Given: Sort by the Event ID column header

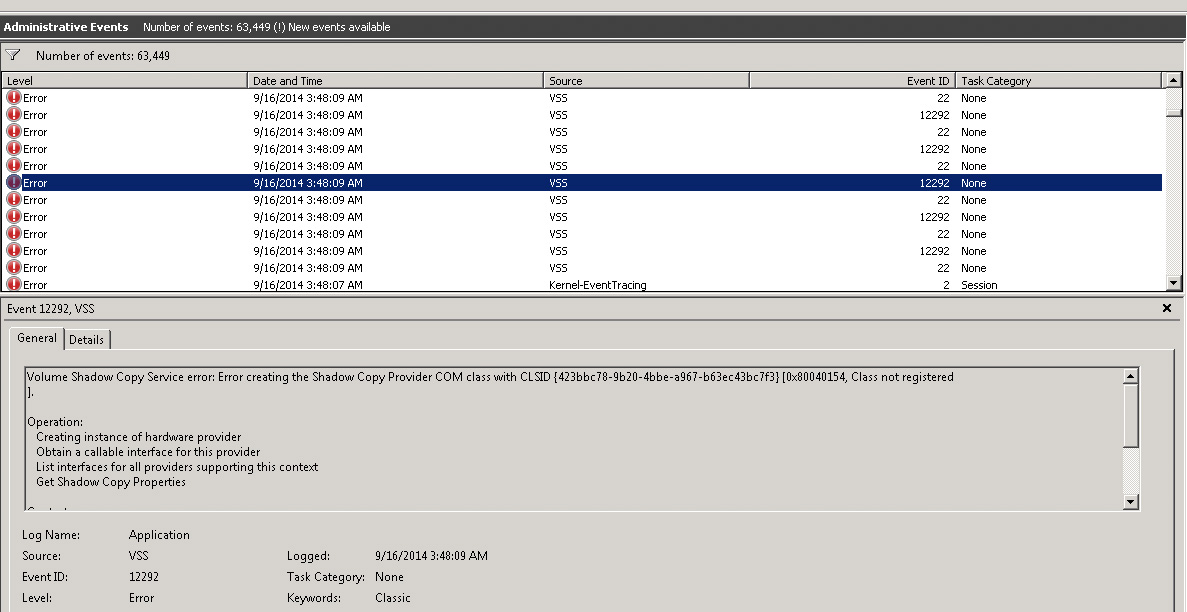Looking at the screenshot, I should 852,81.
